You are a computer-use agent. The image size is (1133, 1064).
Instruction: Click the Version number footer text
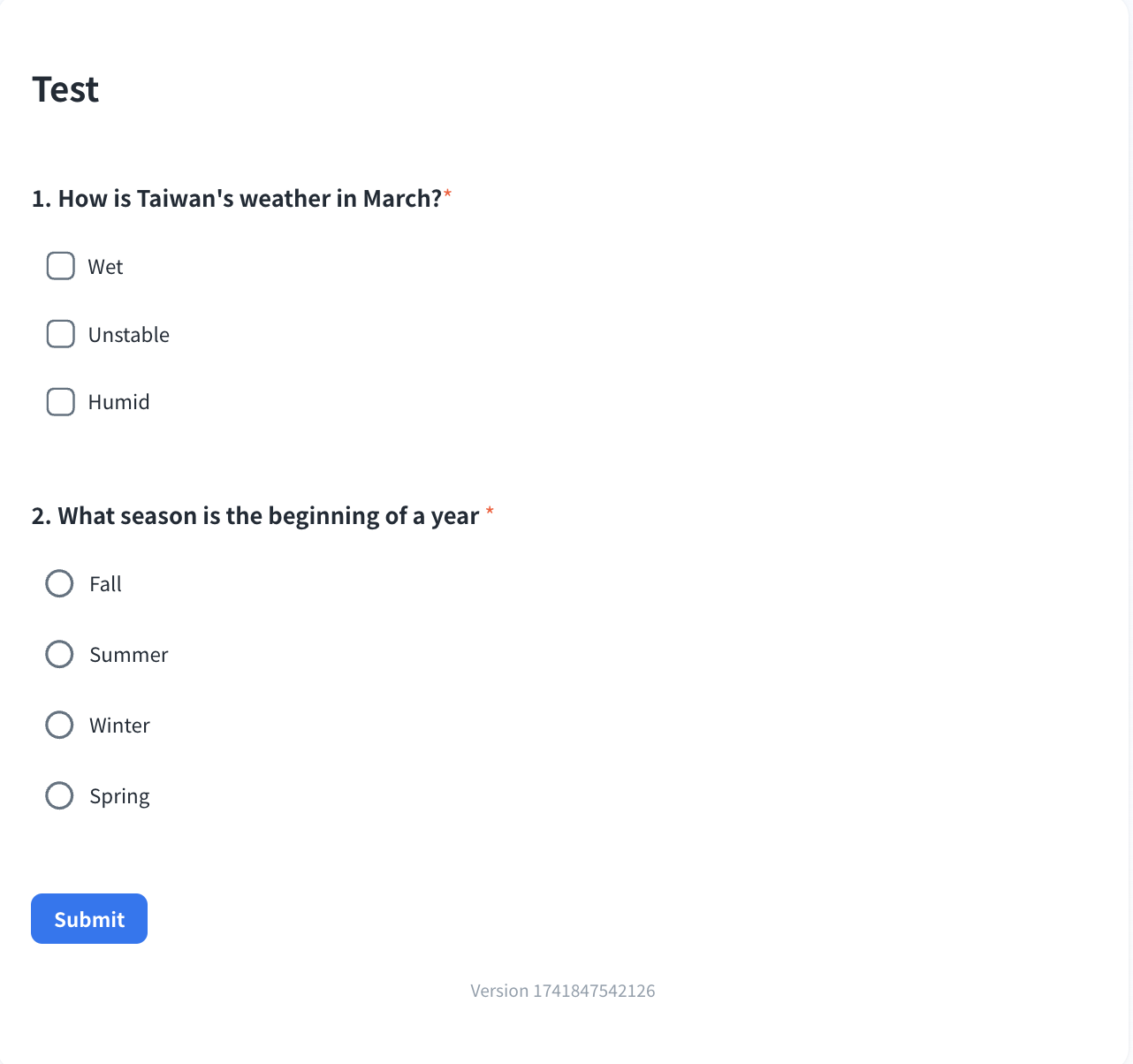point(563,991)
